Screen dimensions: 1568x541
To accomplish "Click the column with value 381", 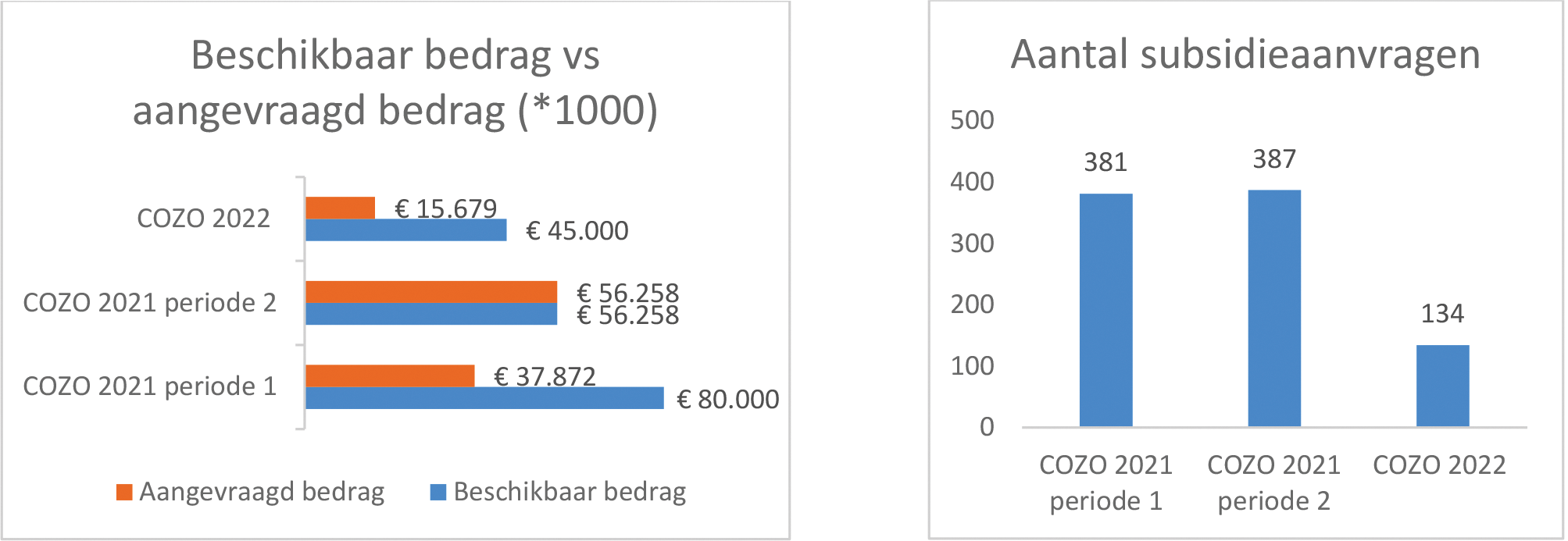I will tap(1105, 310).
